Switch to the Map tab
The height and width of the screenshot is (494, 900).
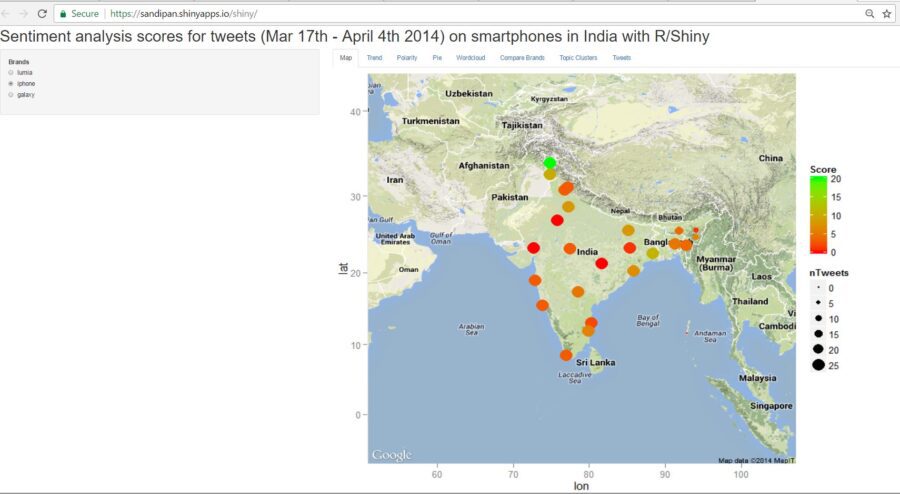tap(346, 57)
